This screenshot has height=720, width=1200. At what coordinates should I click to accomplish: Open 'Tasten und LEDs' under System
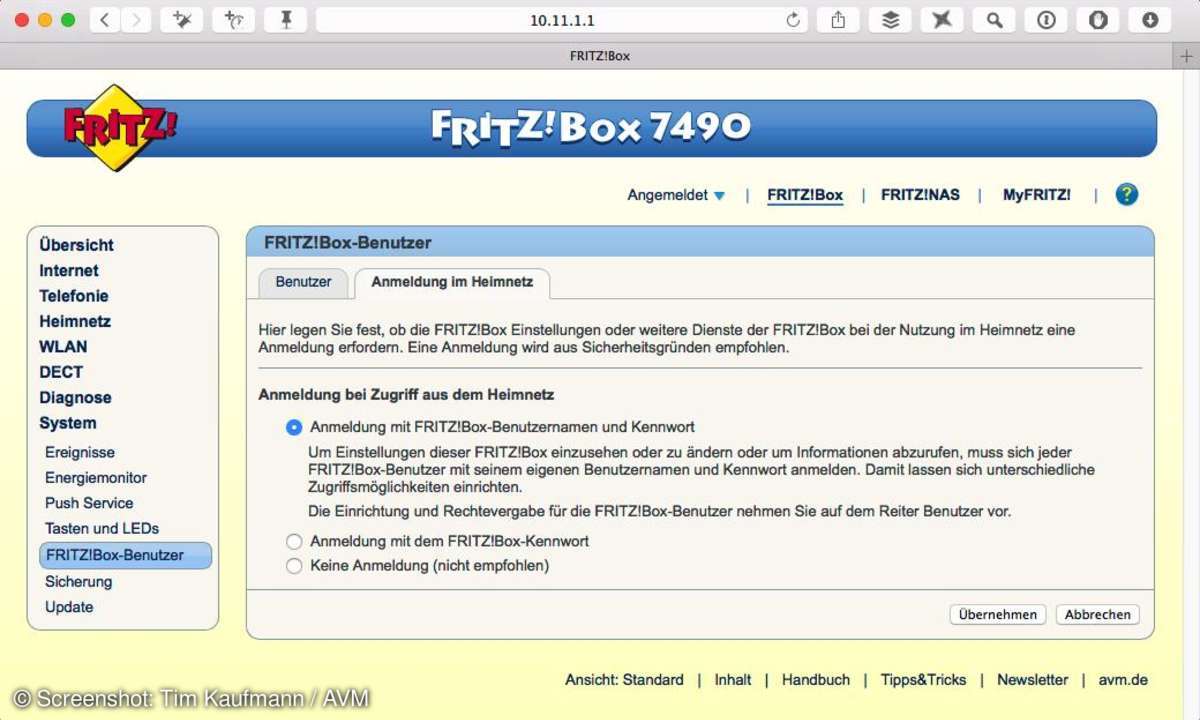[x=102, y=528]
